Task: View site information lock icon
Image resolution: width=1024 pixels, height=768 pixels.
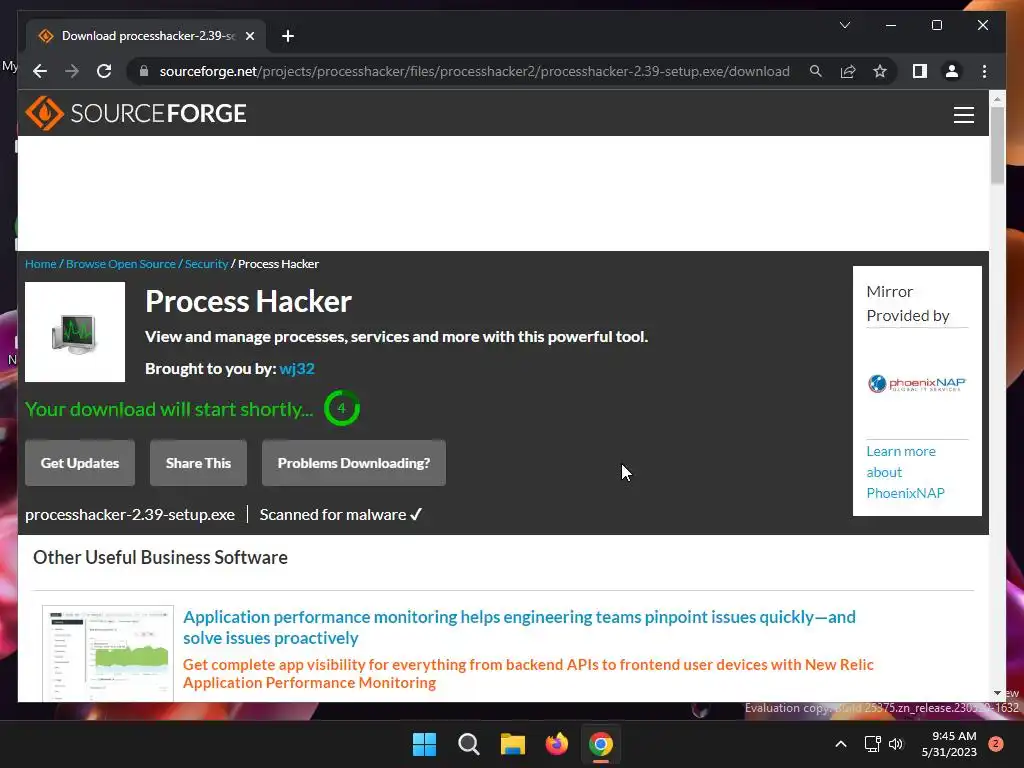Action: [144, 71]
